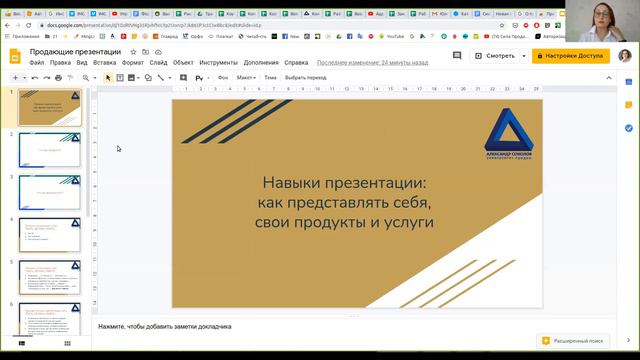Bookmark this page with star icon
Screen dimensions: 640x360
[502, 25]
